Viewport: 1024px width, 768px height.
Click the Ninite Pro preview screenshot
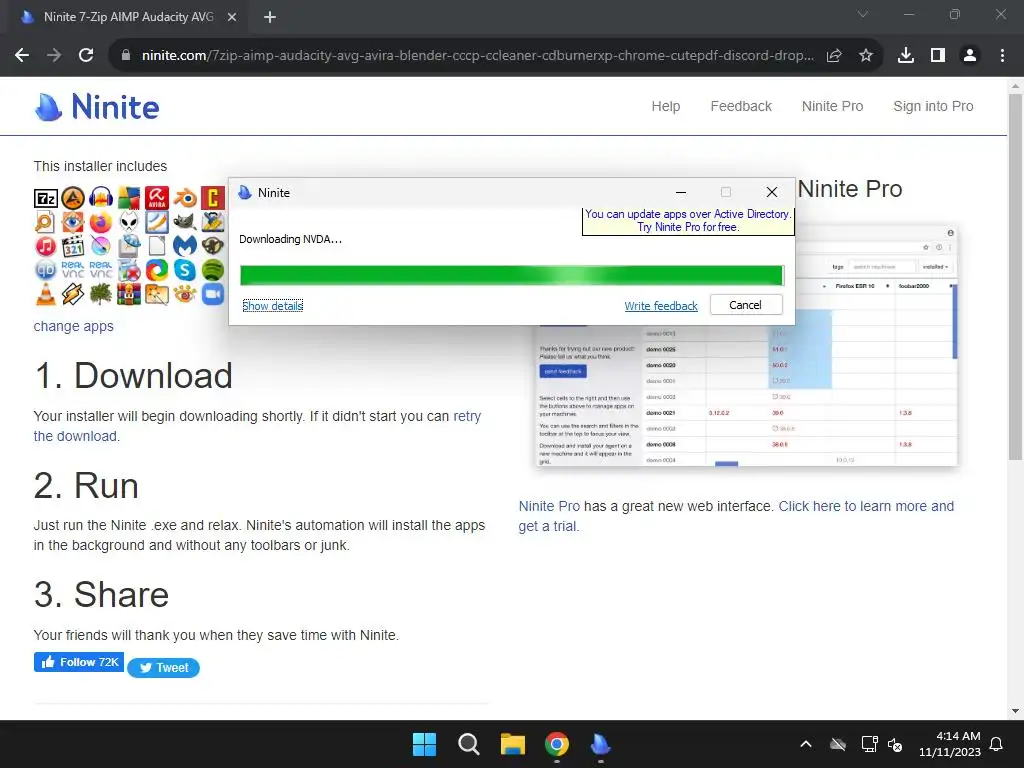tap(746, 346)
